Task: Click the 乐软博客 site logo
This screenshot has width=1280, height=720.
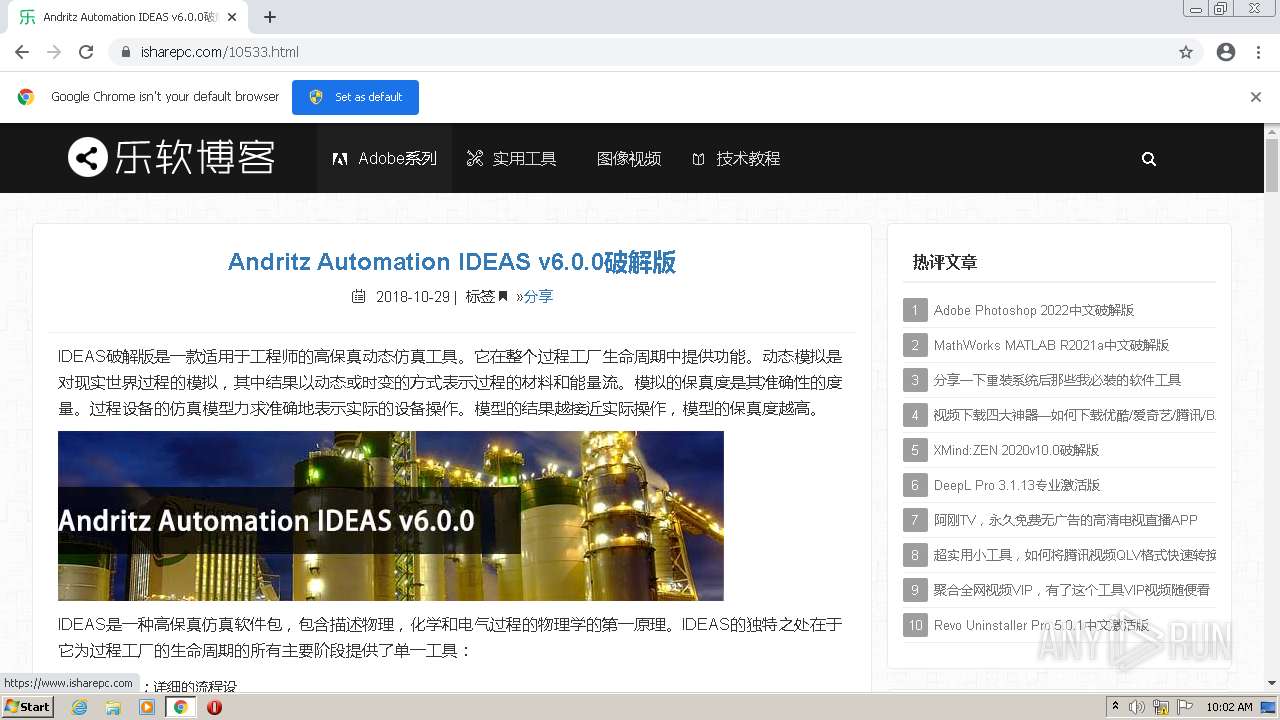Action: [171, 158]
